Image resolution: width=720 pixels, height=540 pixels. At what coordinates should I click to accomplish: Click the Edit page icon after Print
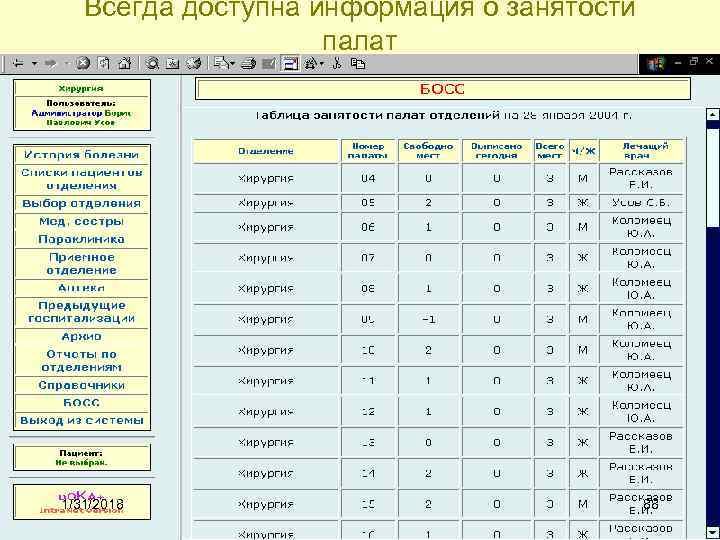[270, 63]
